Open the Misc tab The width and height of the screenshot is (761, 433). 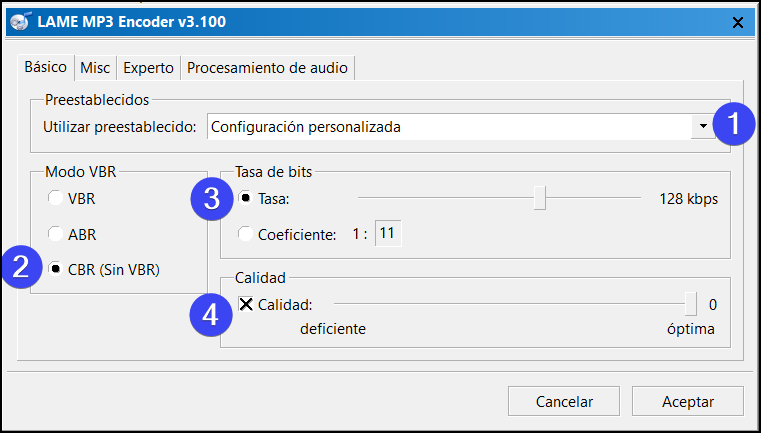95,68
